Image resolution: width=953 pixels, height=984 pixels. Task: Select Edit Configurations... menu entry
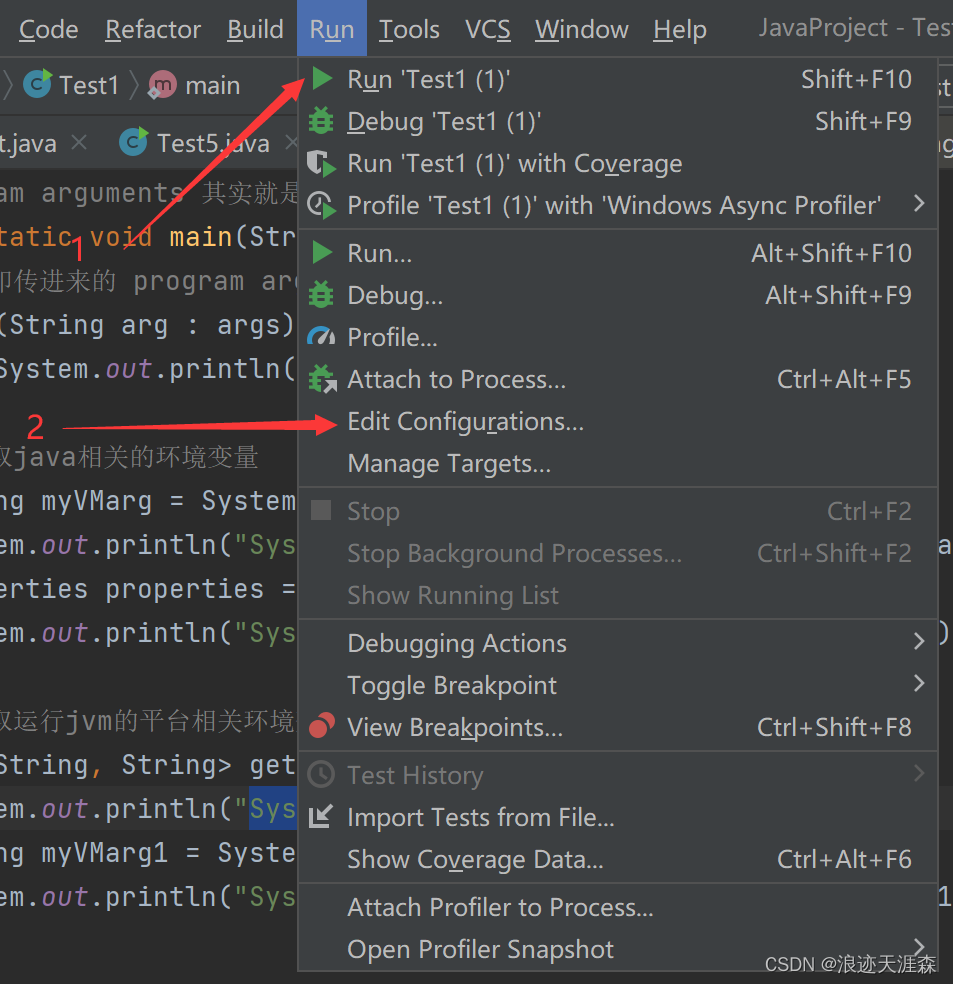pos(465,422)
